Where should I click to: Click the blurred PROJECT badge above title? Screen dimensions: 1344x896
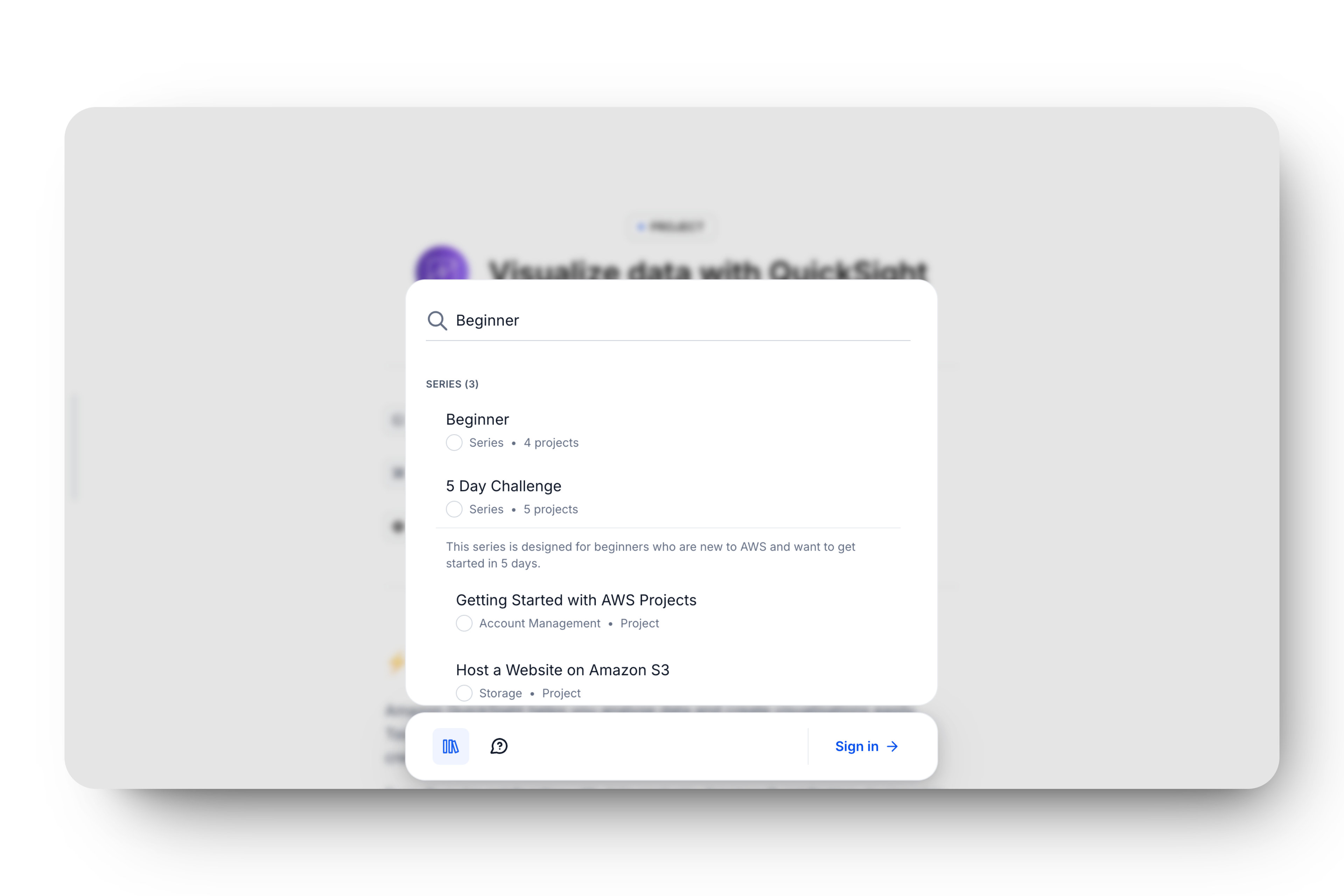pyautogui.click(x=671, y=227)
